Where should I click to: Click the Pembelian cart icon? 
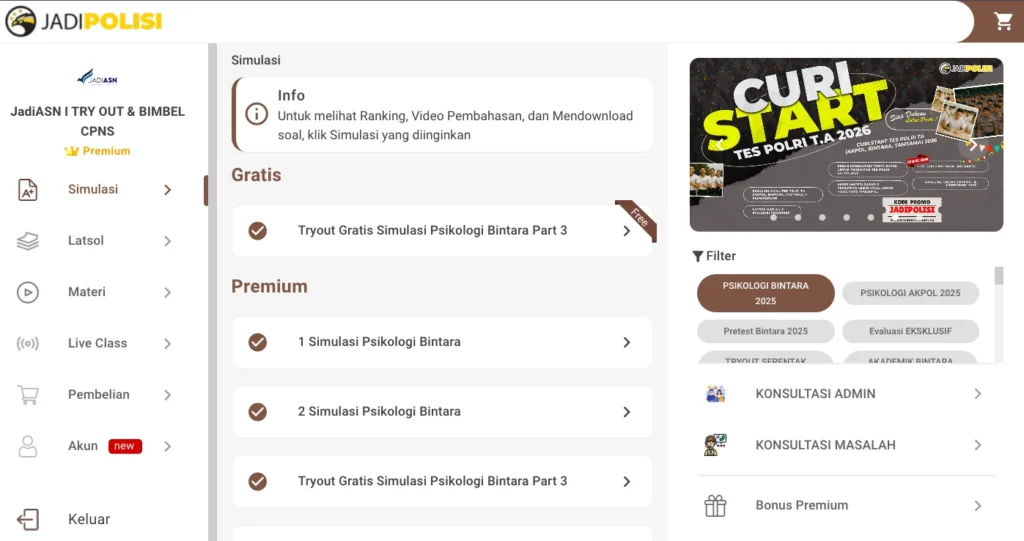27,395
